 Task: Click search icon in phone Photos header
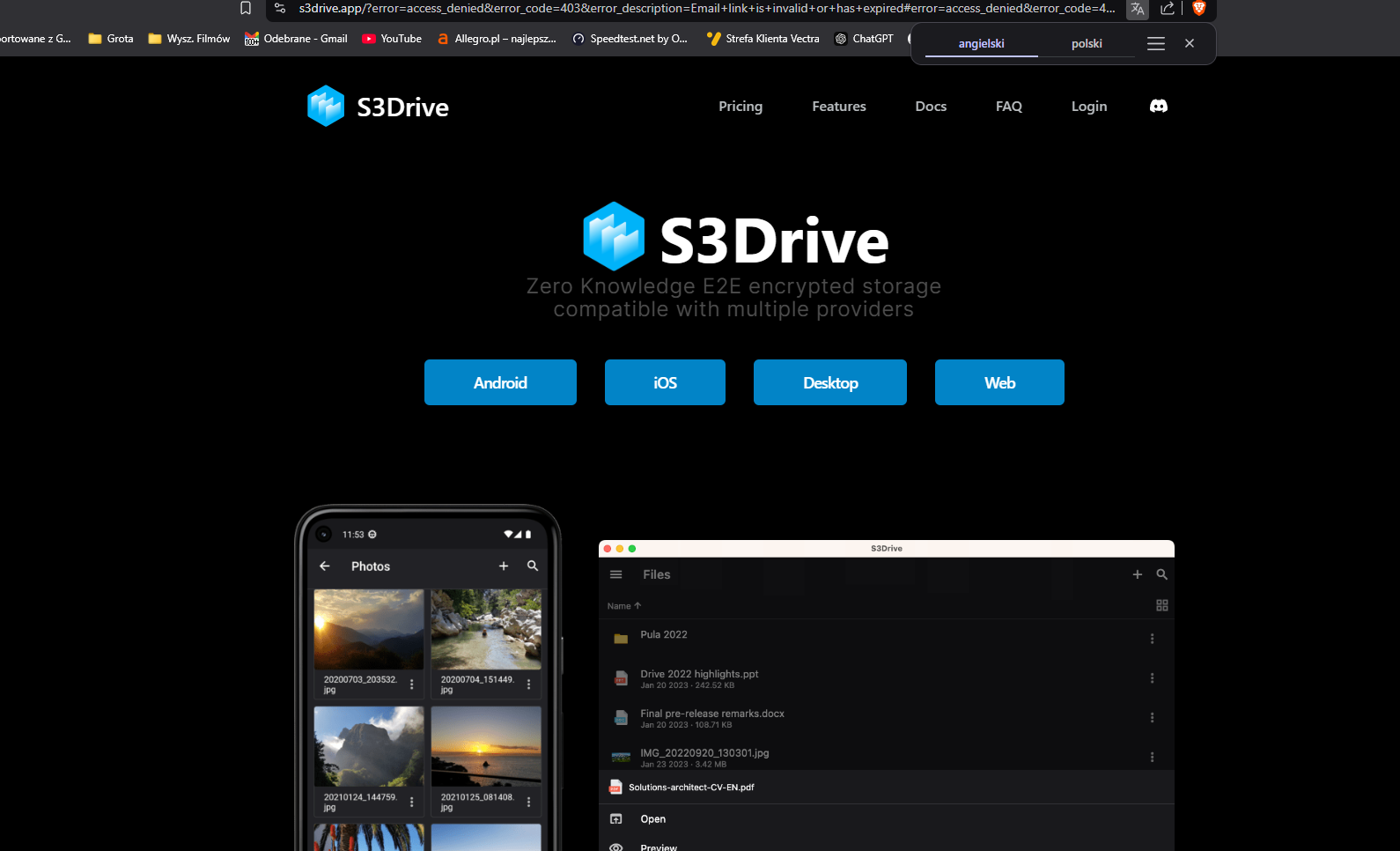[533, 566]
